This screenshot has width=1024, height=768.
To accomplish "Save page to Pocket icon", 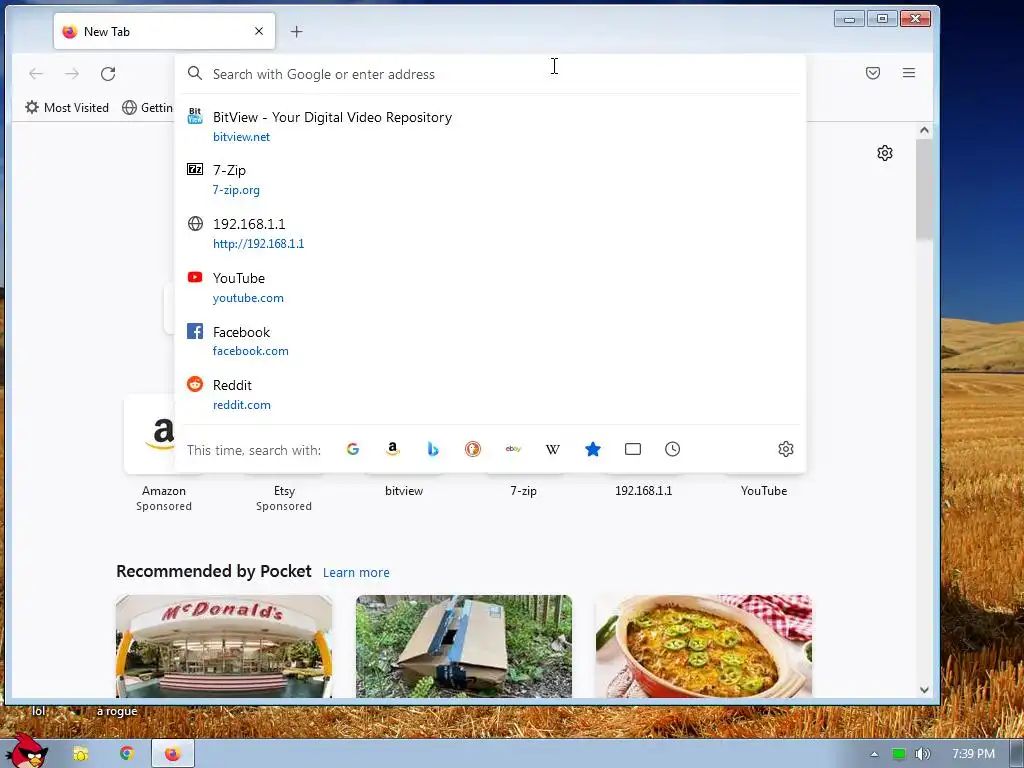I will pos(873,73).
